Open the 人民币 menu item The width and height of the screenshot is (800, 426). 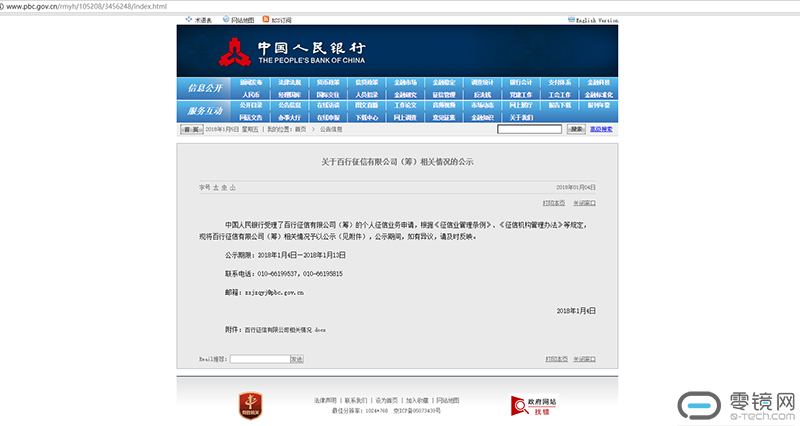click(251, 94)
